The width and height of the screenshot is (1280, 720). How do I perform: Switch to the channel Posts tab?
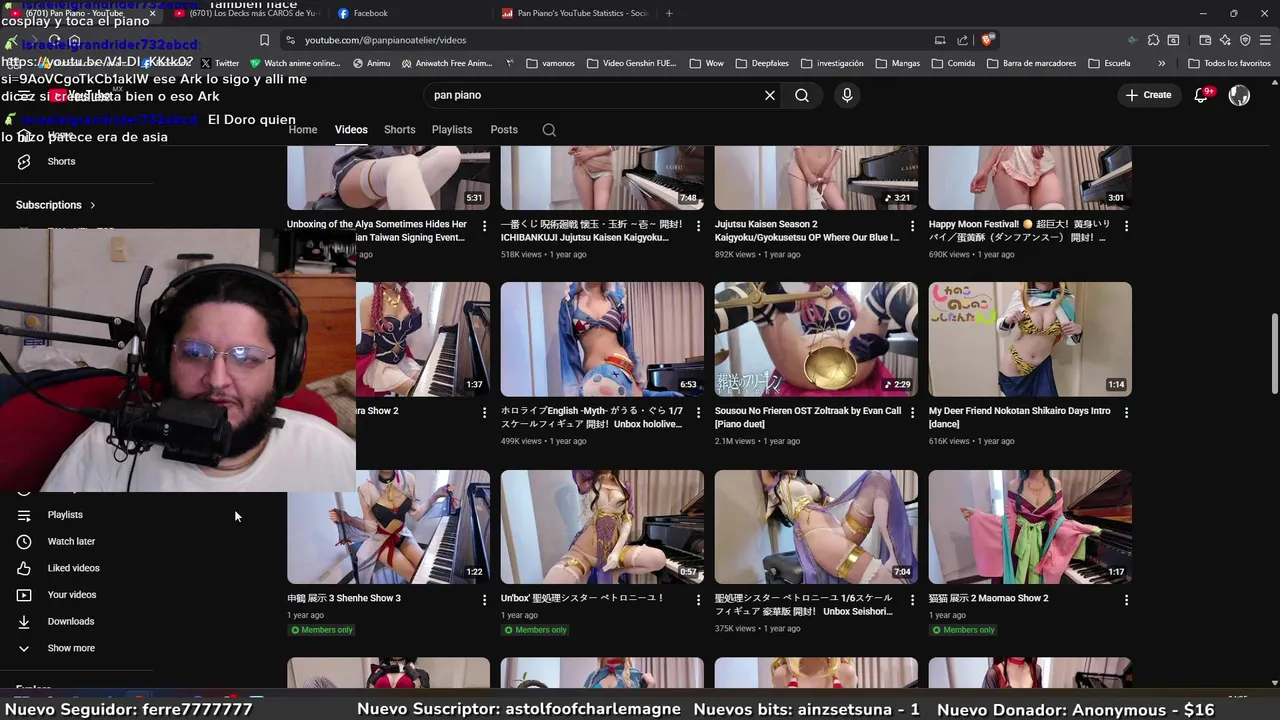tap(504, 130)
